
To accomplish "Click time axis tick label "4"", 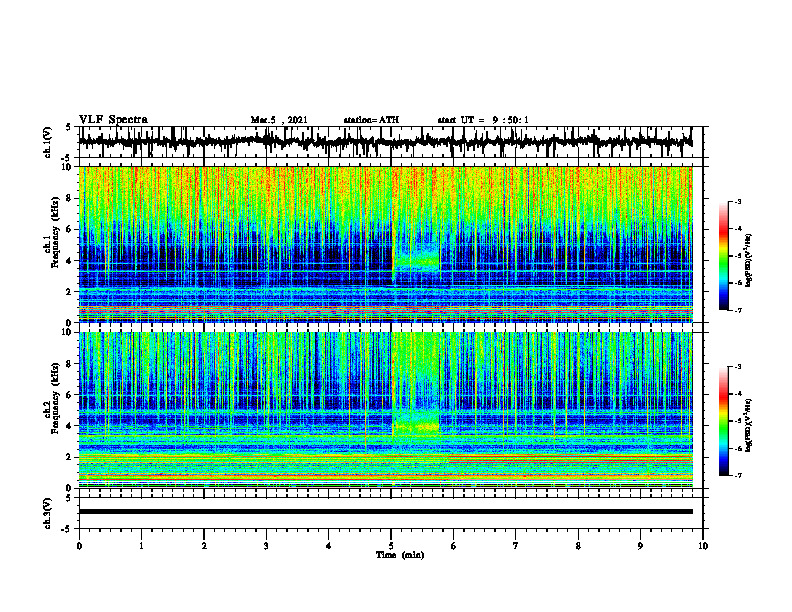I will (x=329, y=546).
